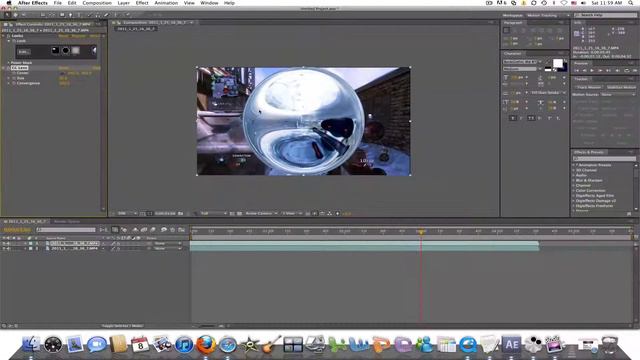Select the Pen tool in toolbar
Viewport: 640px width, 360px height.
pos(70,15)
